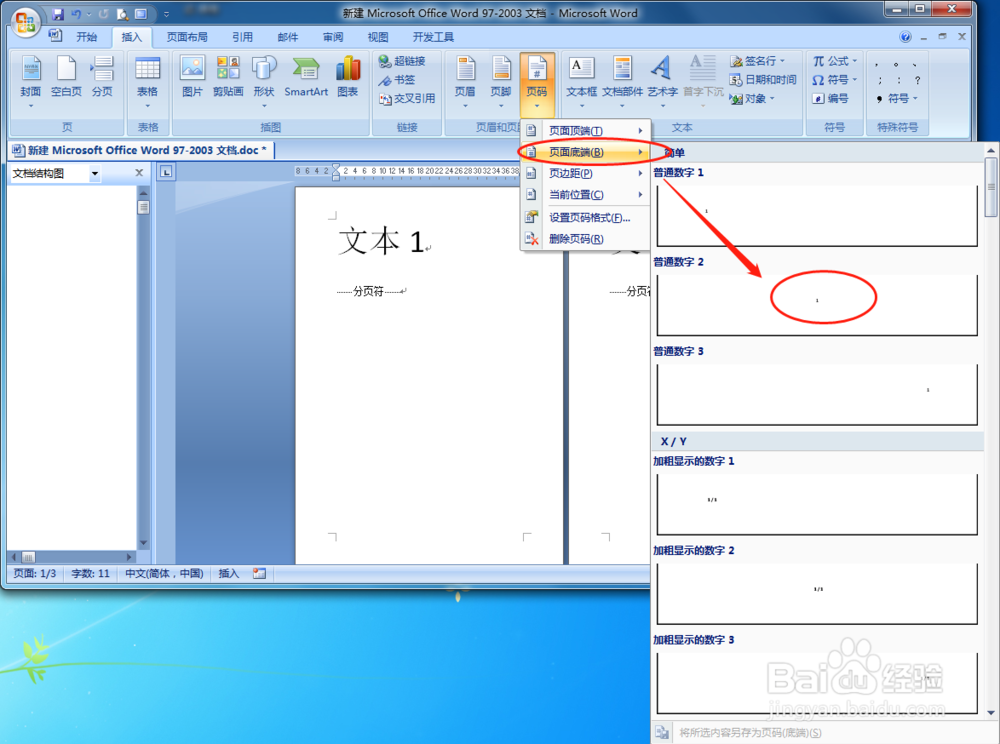Image resolution: width=1000 pixels, height=744 pixels.
Task: Choose 设置页码格式 menu item
Action: click(x=585, y=217)
